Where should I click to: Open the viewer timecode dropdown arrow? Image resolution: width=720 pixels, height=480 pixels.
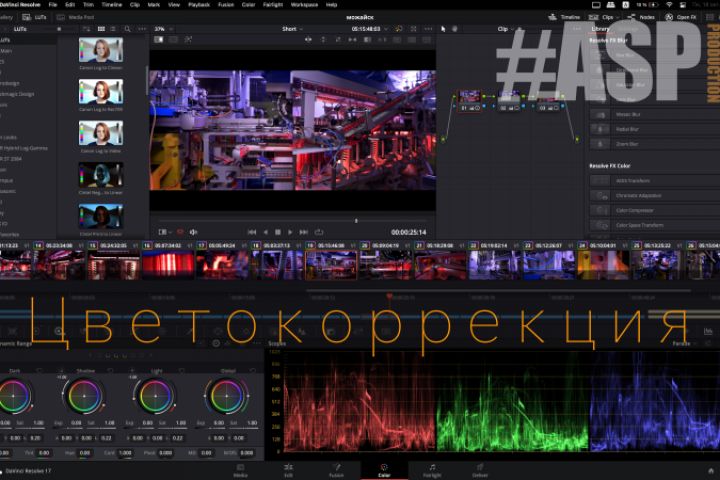(386, 29)
